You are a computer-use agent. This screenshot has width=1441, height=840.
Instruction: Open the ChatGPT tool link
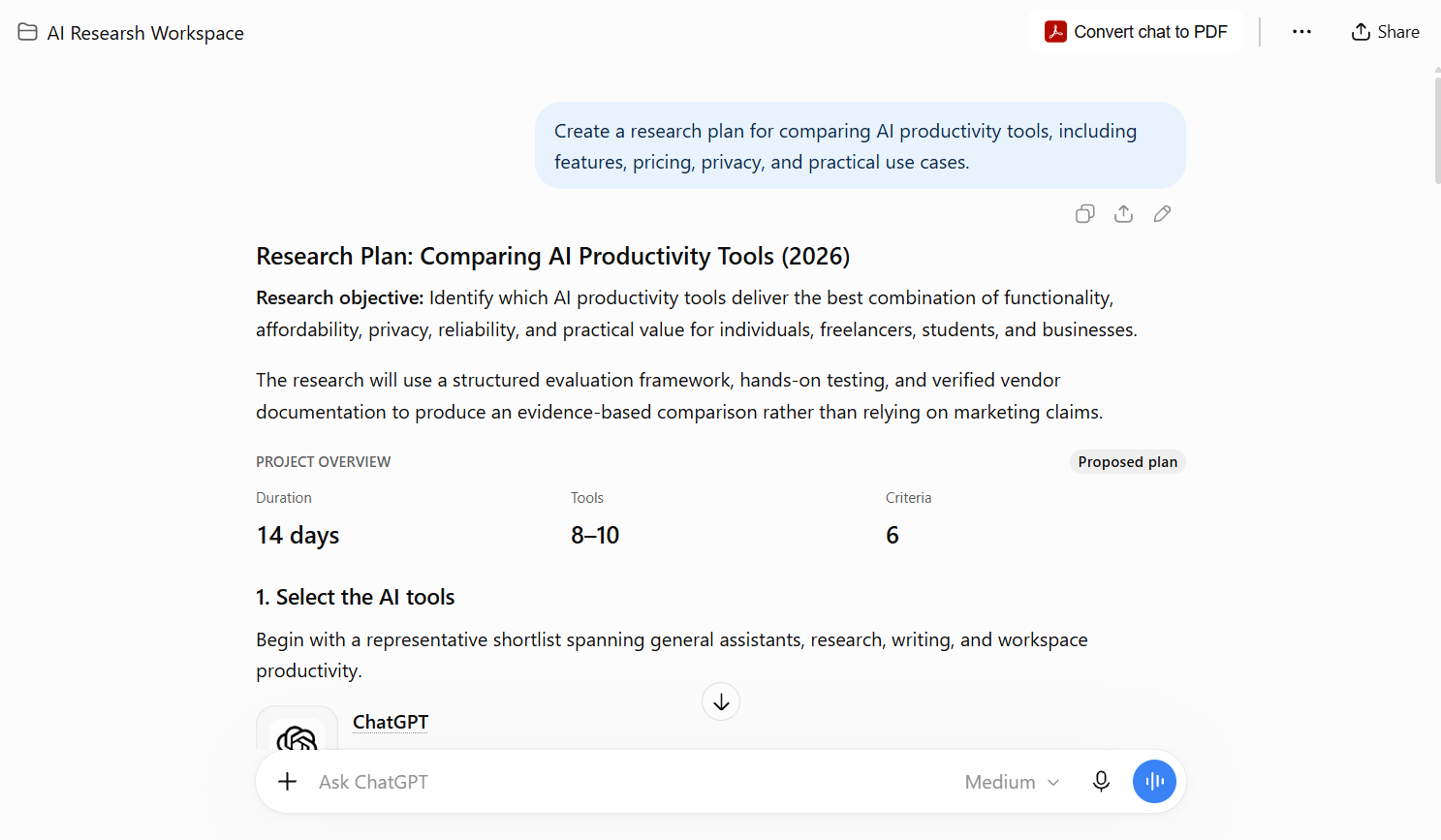(x=391, y=722)
